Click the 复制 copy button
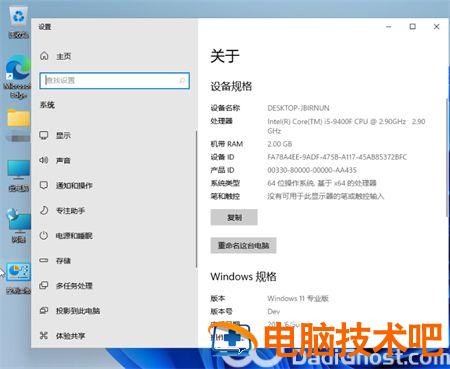 point(234,217)
